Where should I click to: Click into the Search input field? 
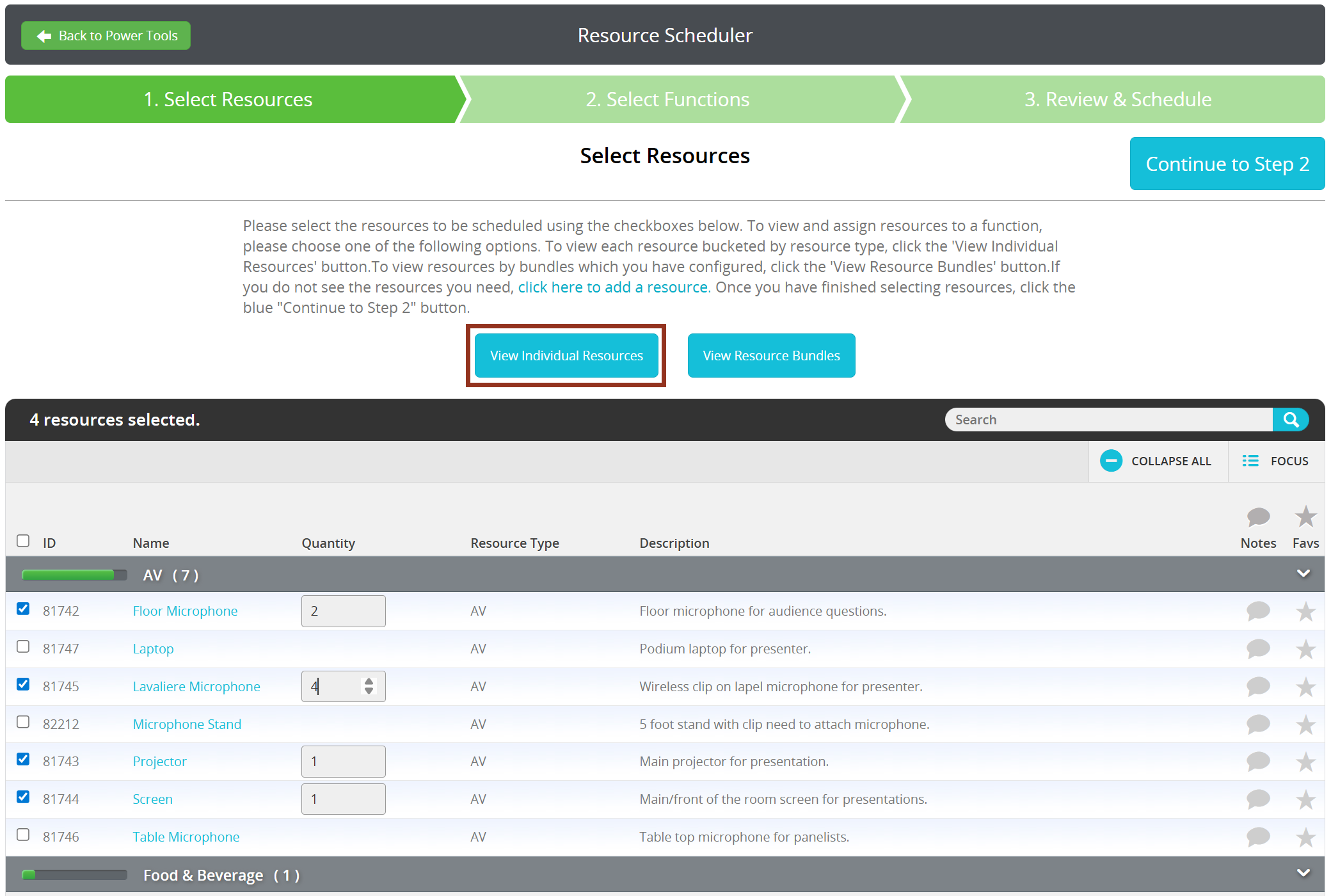[1108, 420]
